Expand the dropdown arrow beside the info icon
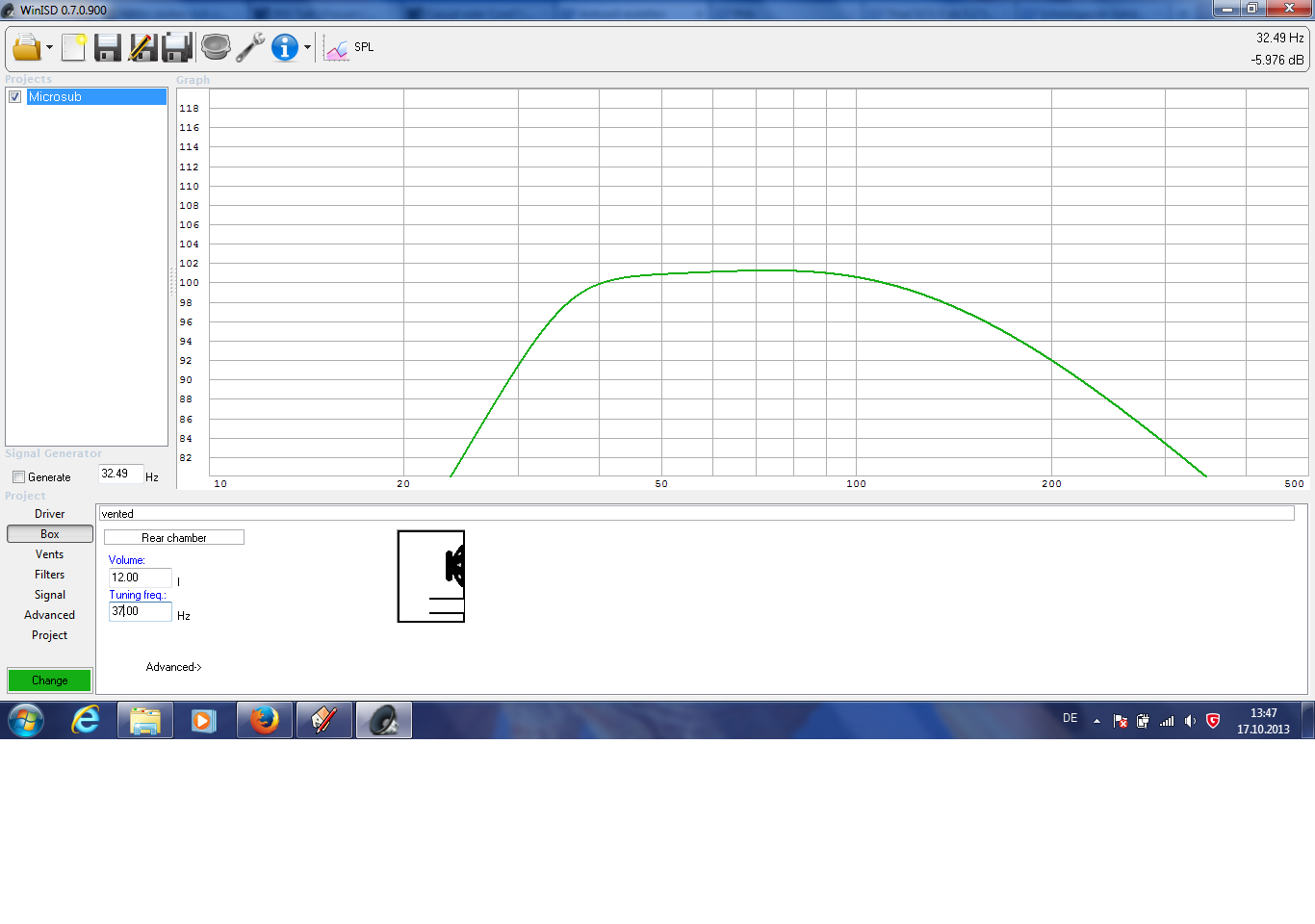The image size is (1315, 924). (x=307, y=47)
